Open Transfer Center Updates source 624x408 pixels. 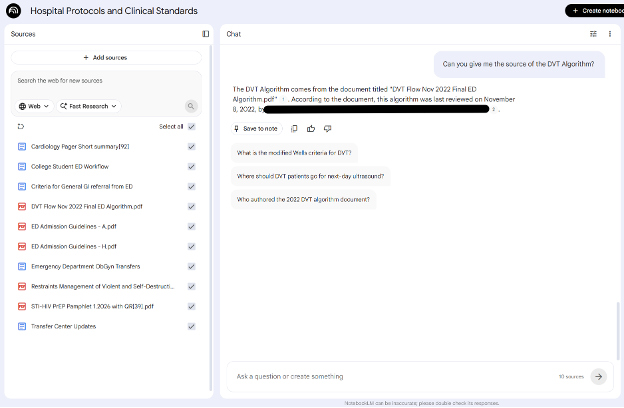tap(63, 326)
